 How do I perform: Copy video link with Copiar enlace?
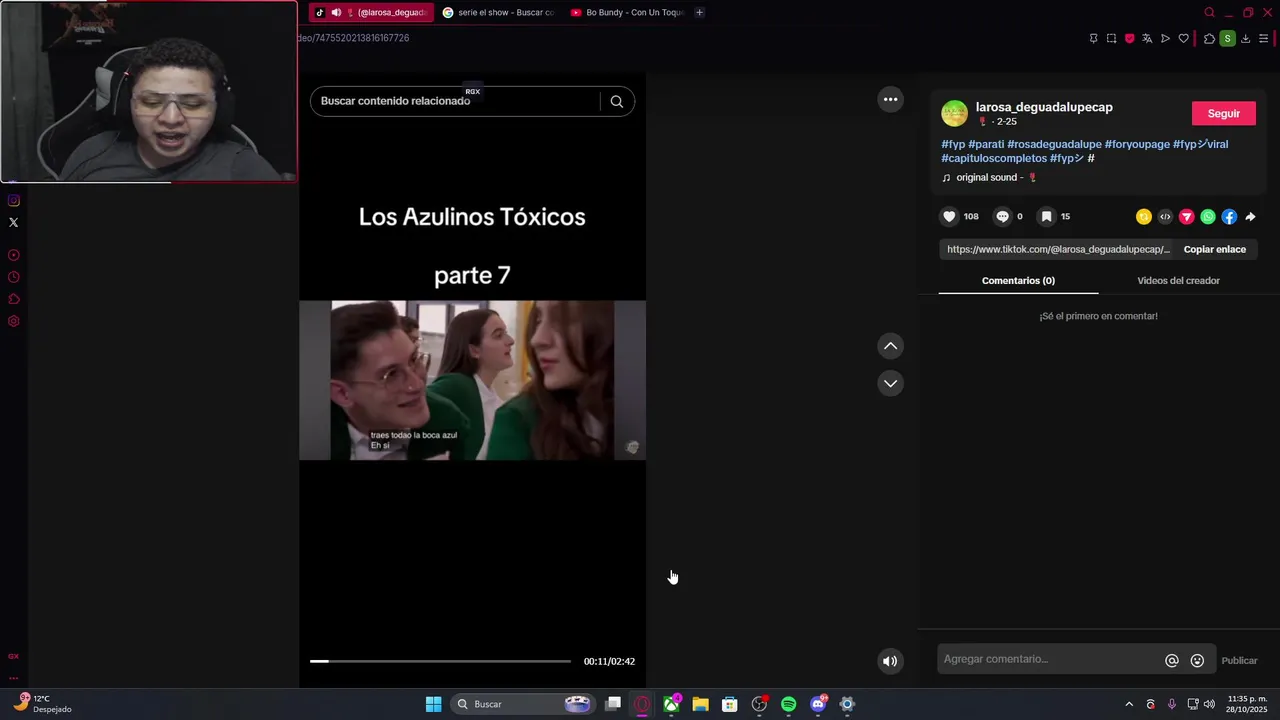coord(1215,249)
